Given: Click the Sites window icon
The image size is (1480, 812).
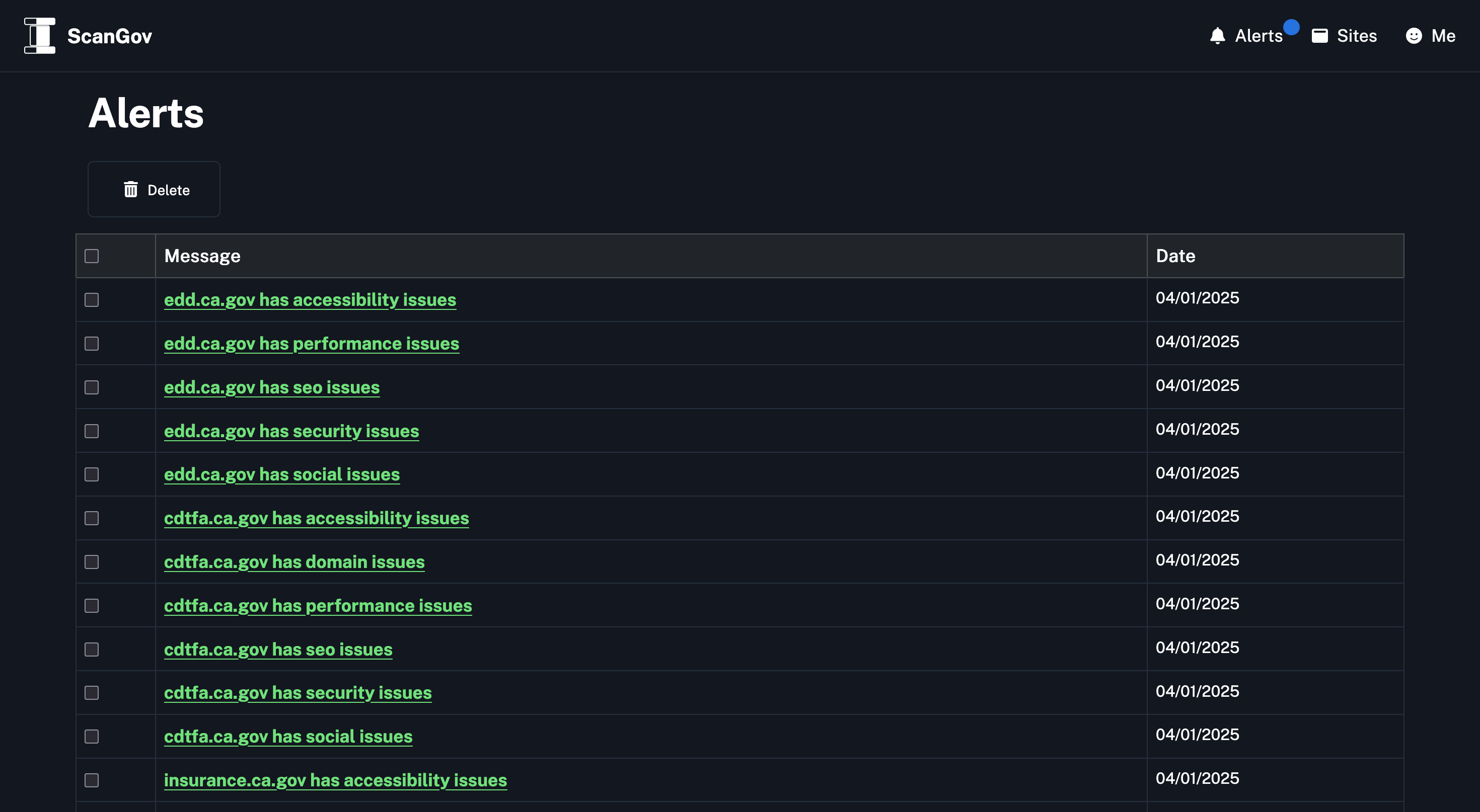Looking at the screenshot, I should [1319, 36].
